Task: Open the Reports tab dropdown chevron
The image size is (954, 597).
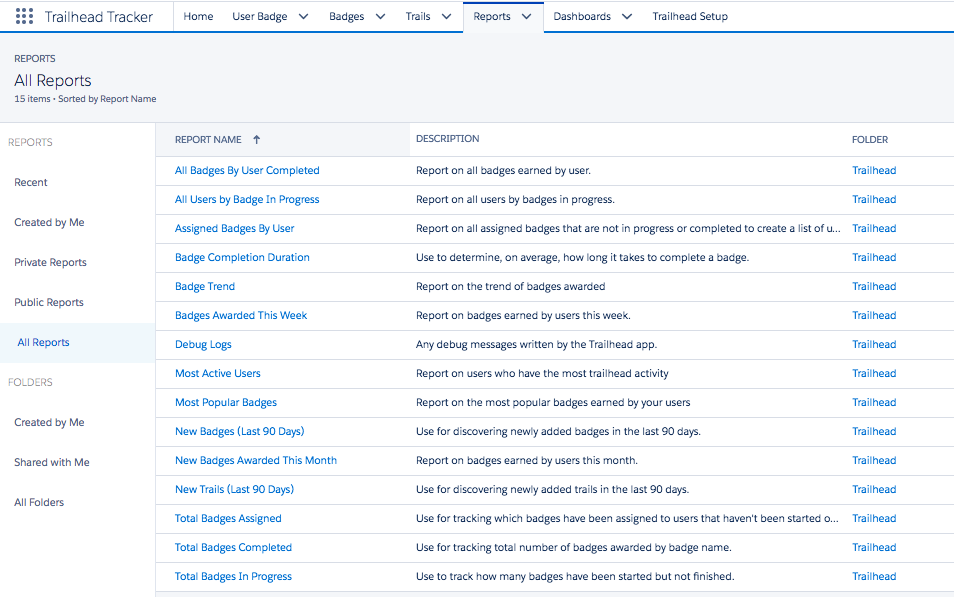Action: (526, 17)
